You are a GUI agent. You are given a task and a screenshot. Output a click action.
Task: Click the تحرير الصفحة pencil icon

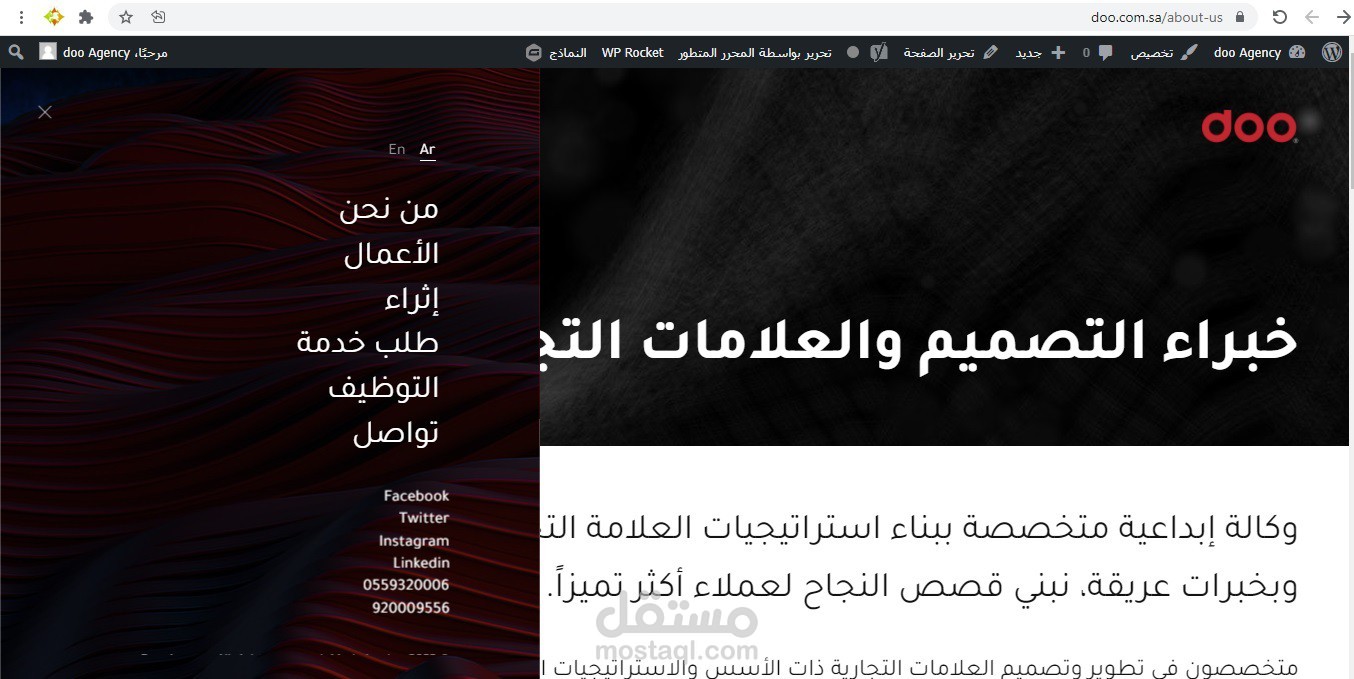coord(990,52)
